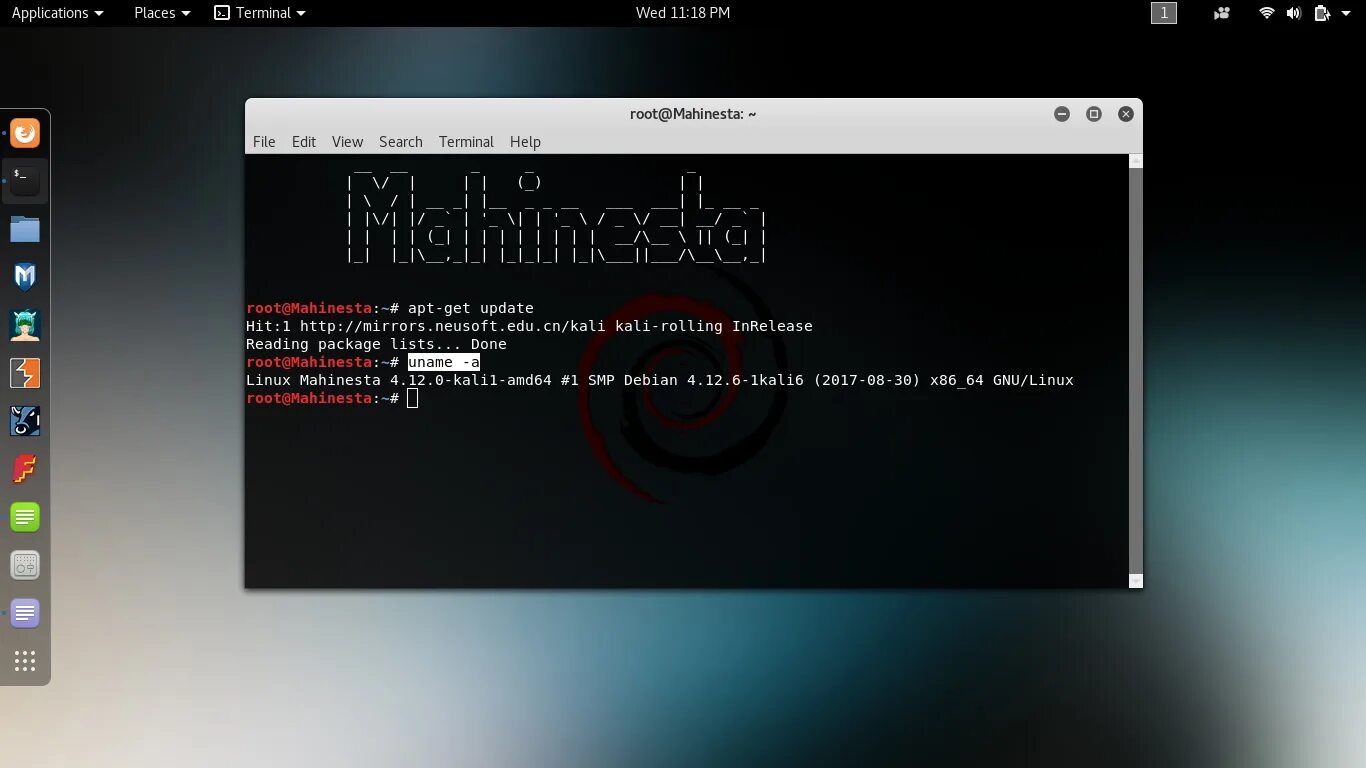
Task: Minimize the terminal window
Action: 1062,114
